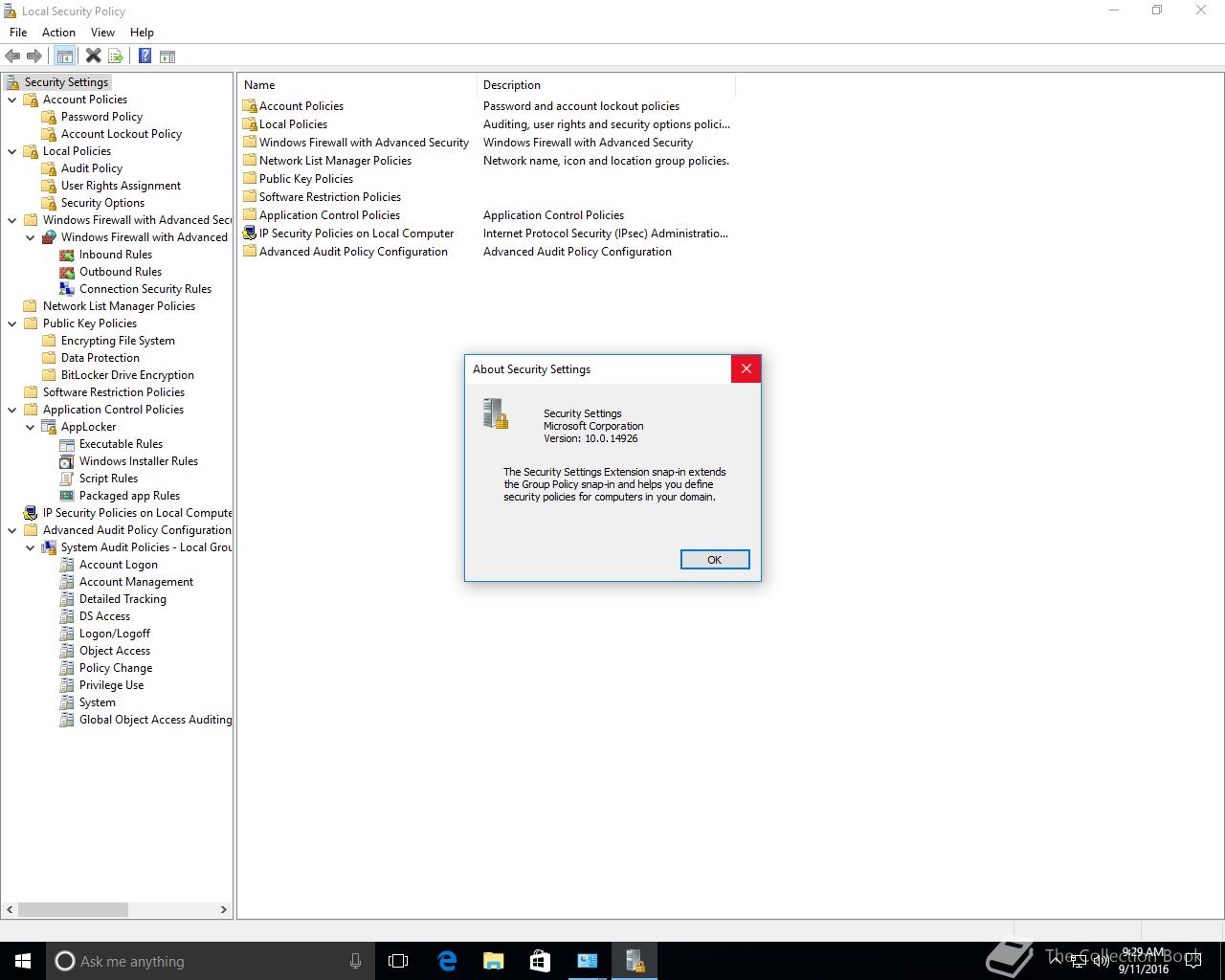The width and height of the screenshot is (1225, 980).
Task: Toggle the Show/Hide Console Tree toolbar button
Action: click(65, 56)
